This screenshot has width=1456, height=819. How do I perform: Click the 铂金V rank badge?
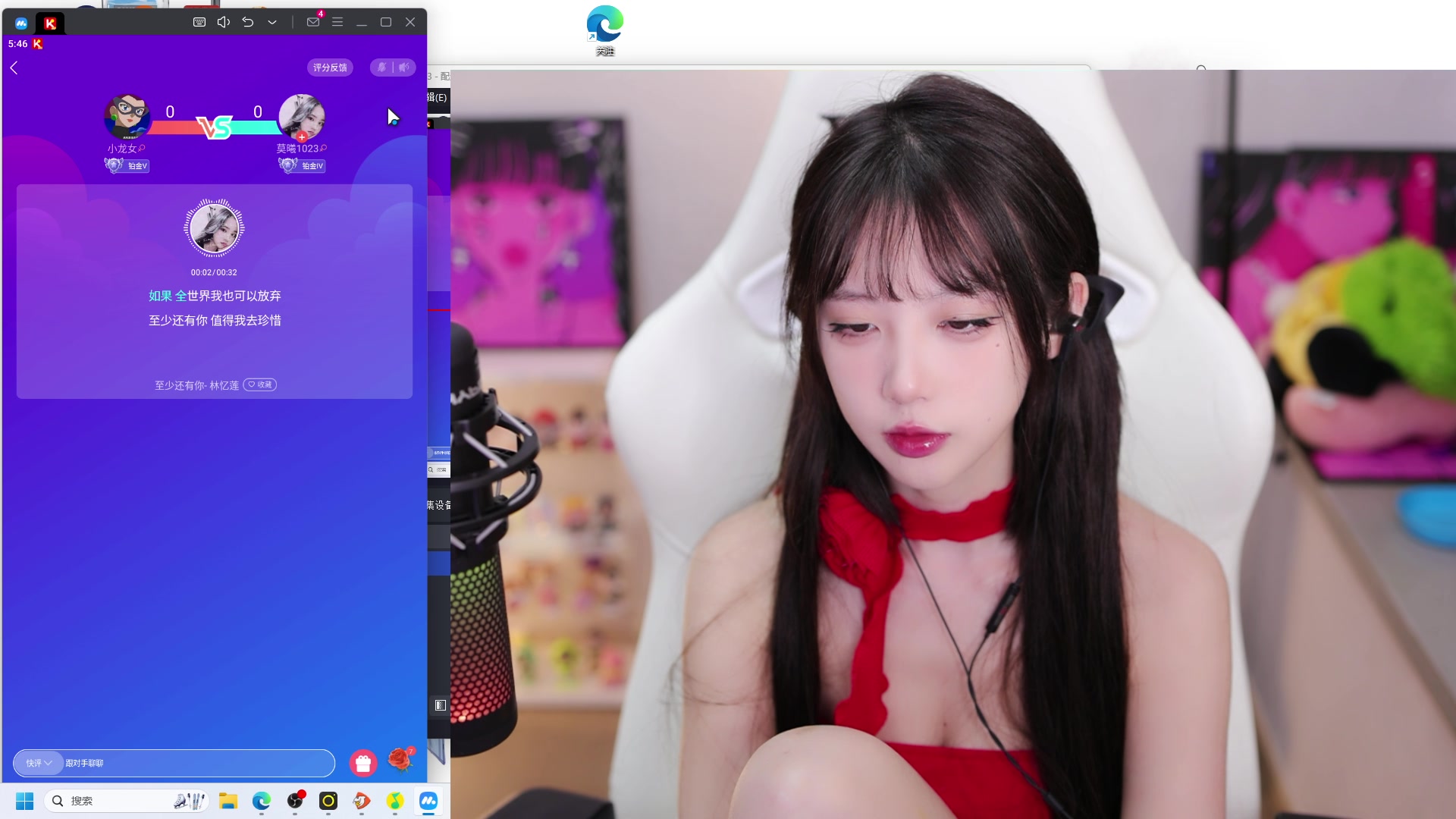[127, 165]
